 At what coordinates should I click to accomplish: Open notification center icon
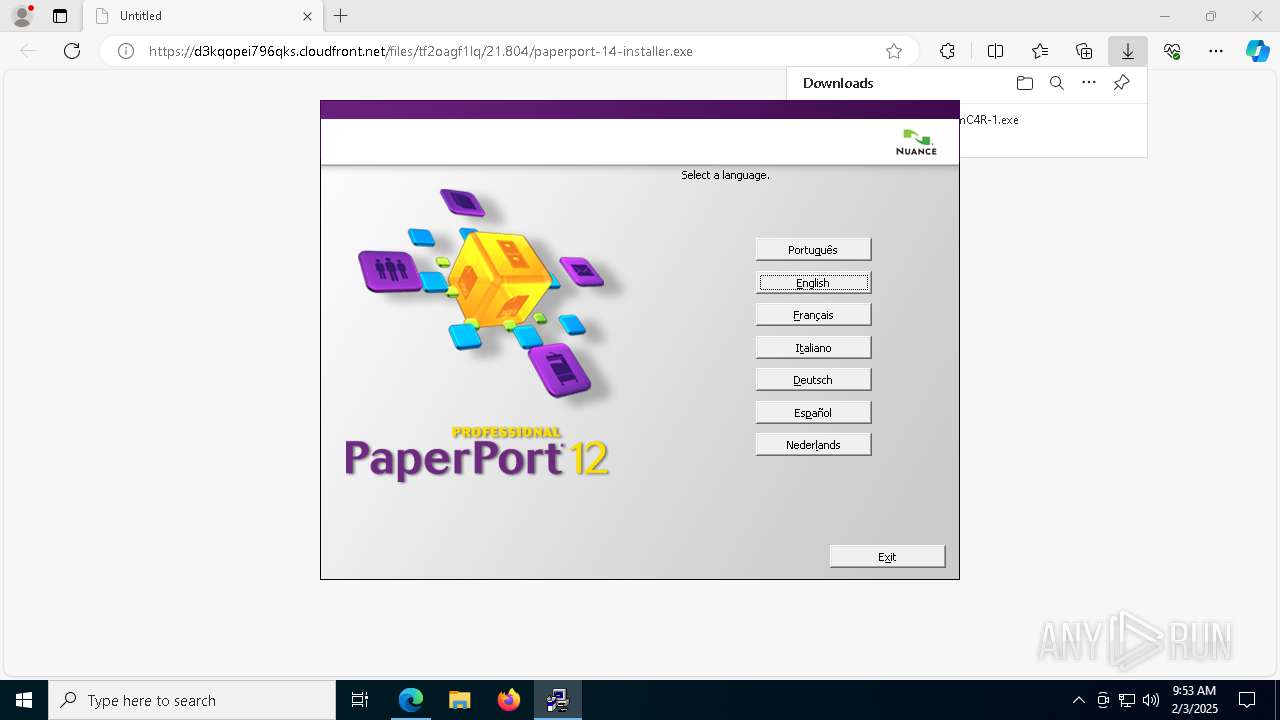[x=1247, y=700]
